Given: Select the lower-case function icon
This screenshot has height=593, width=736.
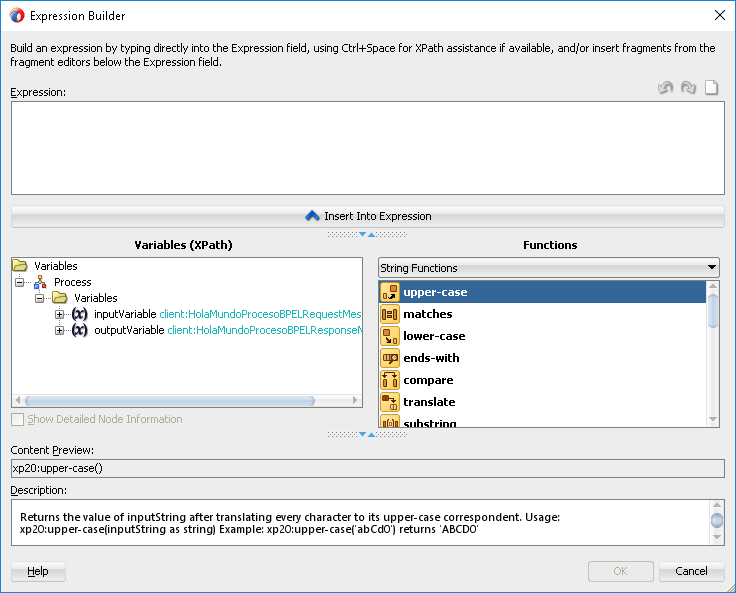Looking at the screenshot, I should tap(390, 336).
